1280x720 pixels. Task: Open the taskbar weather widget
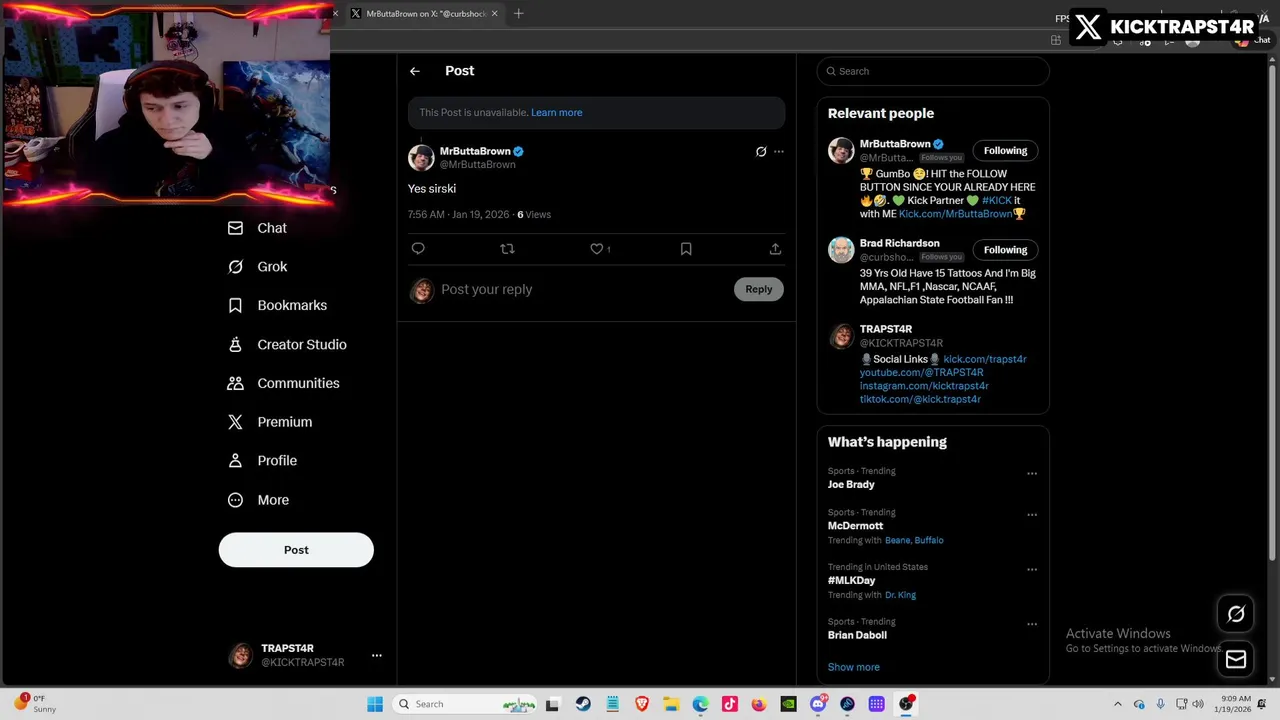tap(33, 704)
